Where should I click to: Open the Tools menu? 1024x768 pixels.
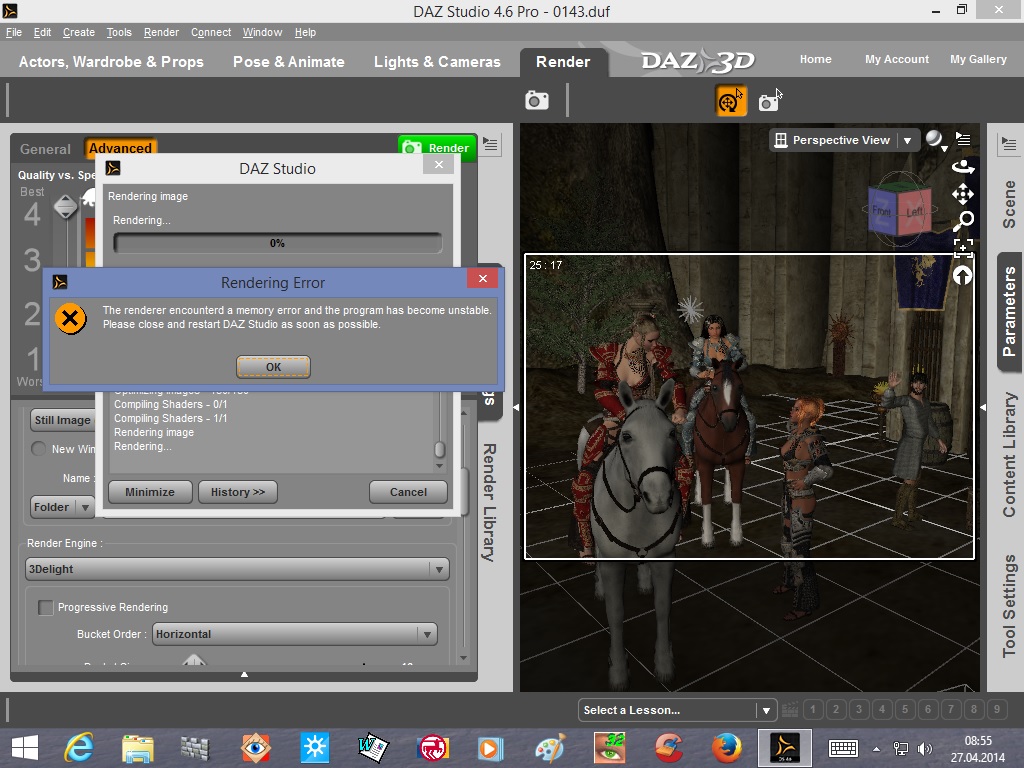pos(119,32)
